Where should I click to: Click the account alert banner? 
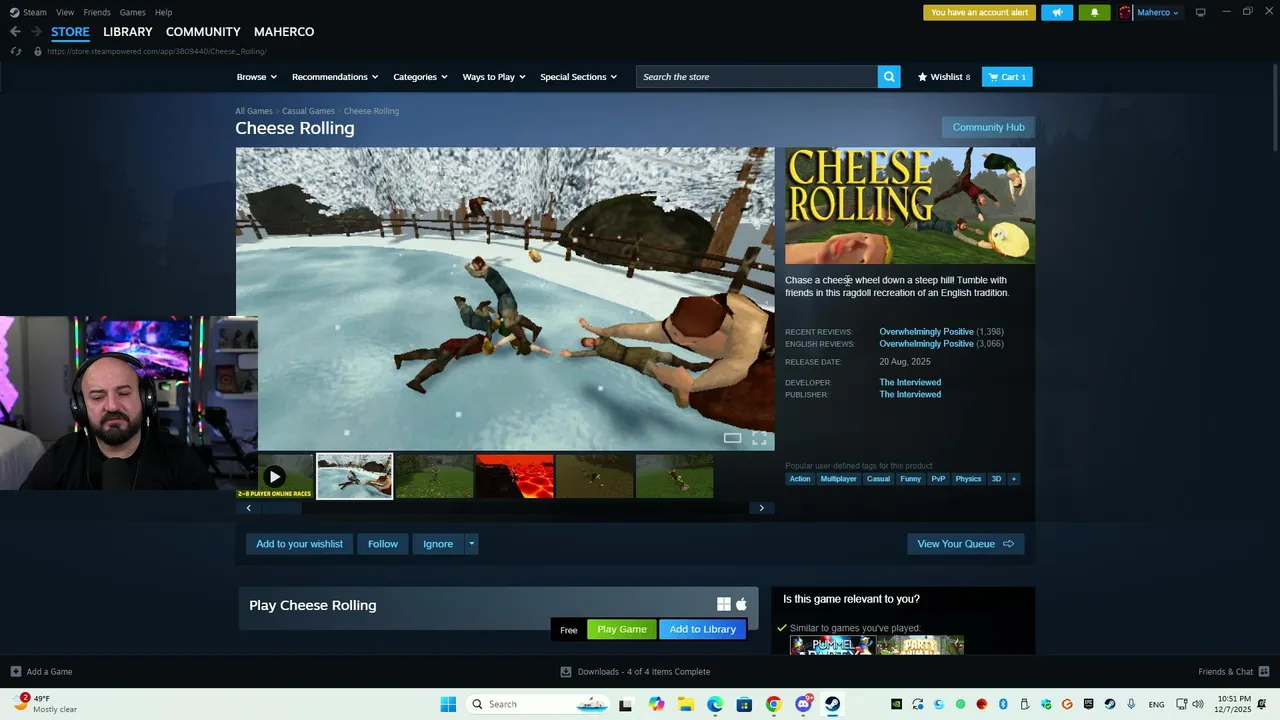(x=979, y=13)
